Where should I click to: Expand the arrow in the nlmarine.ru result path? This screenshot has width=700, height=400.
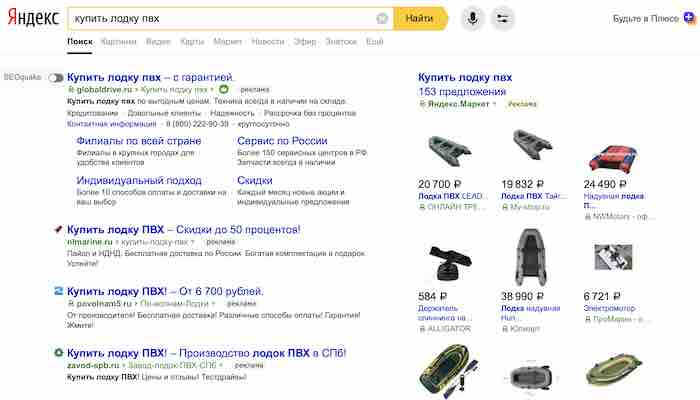click(193, 242)
